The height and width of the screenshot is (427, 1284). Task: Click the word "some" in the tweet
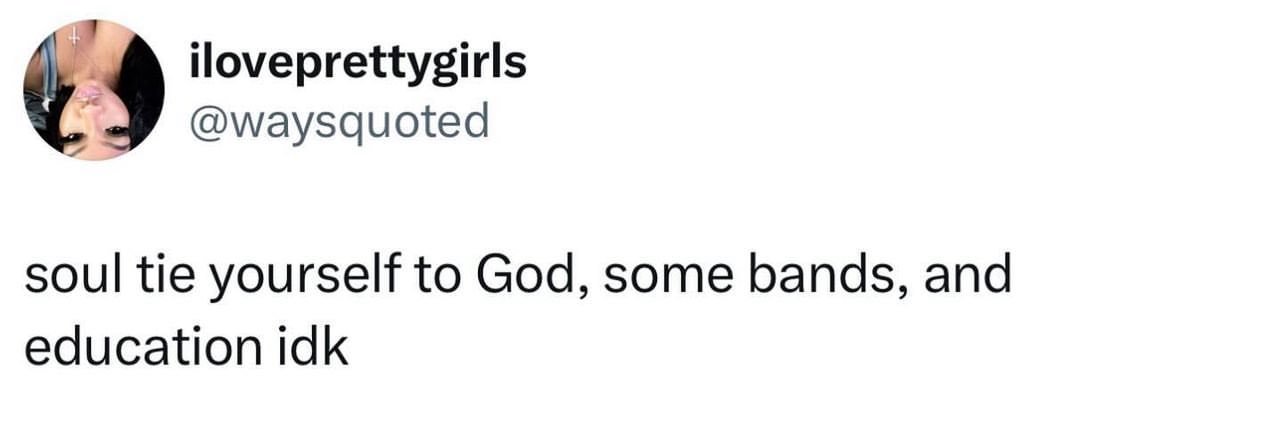670,279
